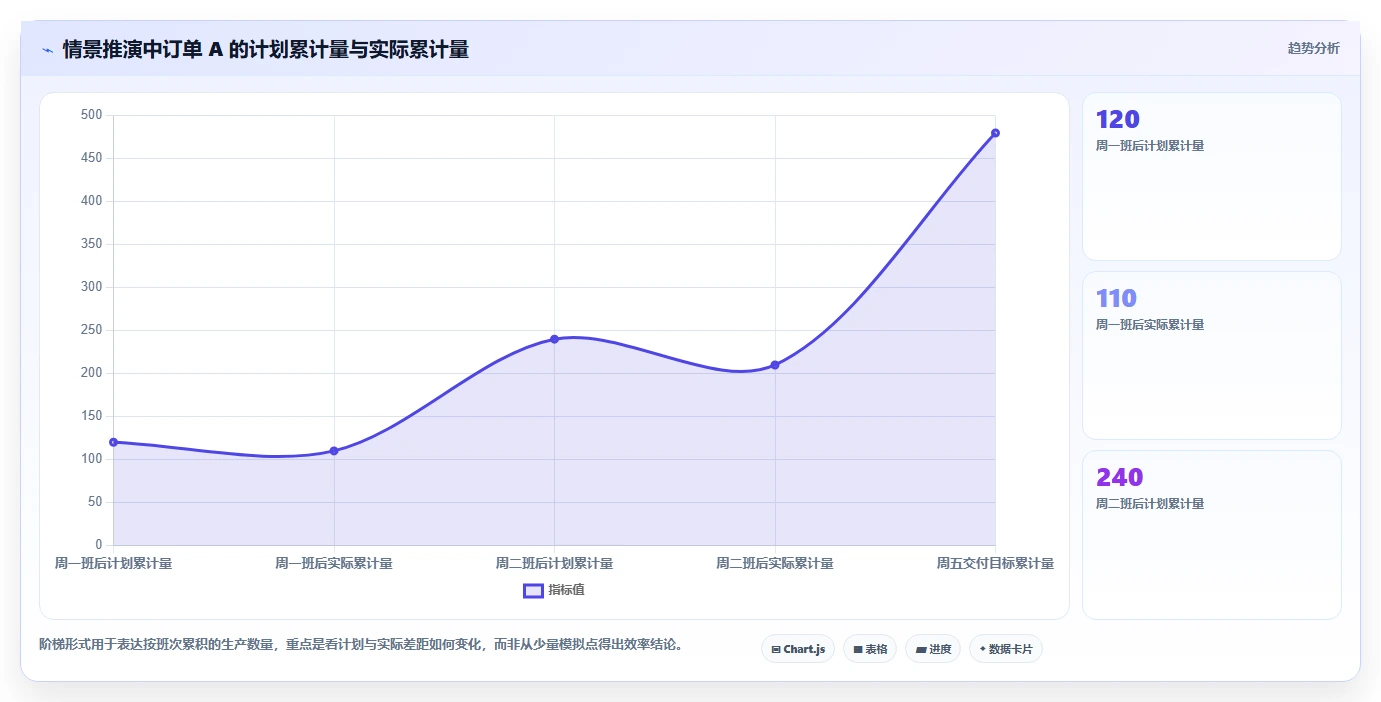Click x-axis label 周二班后实际累计量
Viewport: 1381px width, 702px height.
[775, 564]
